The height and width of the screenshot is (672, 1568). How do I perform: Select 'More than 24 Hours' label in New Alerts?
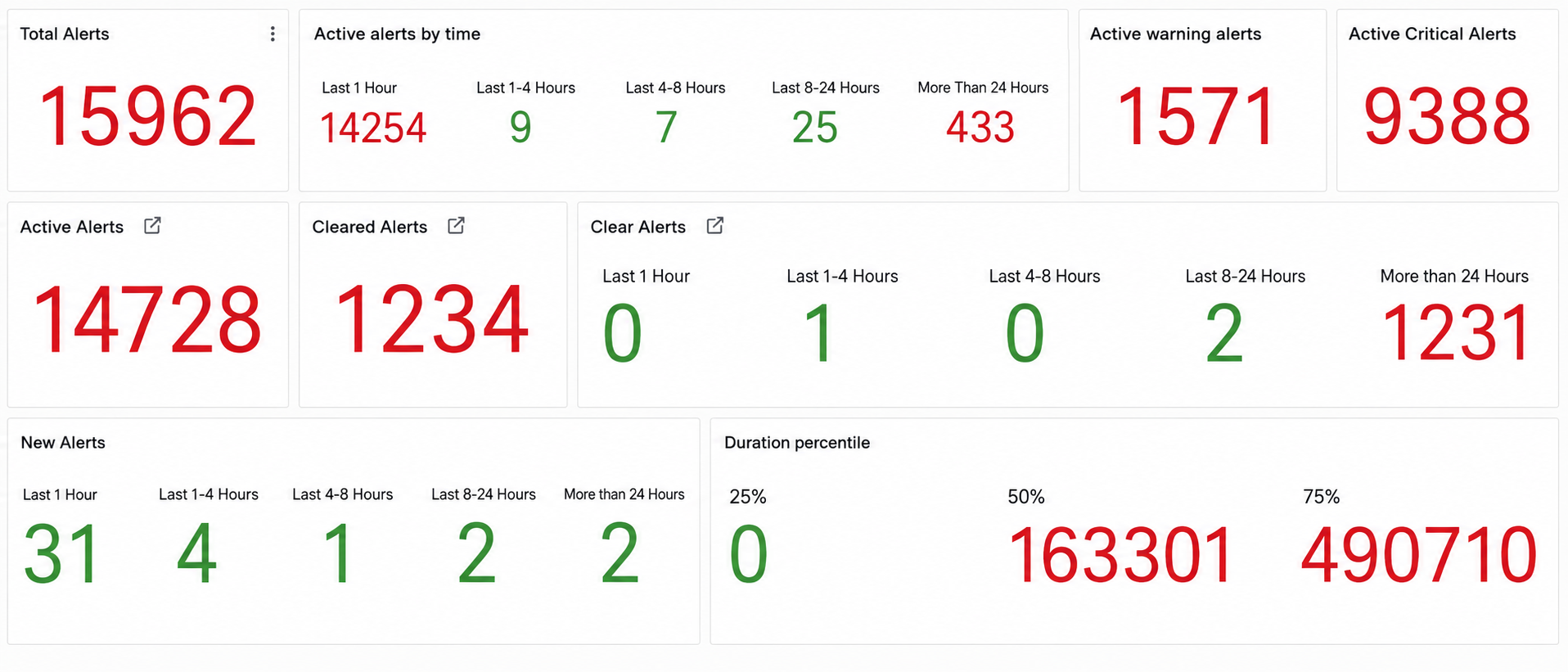pos(624,494)
